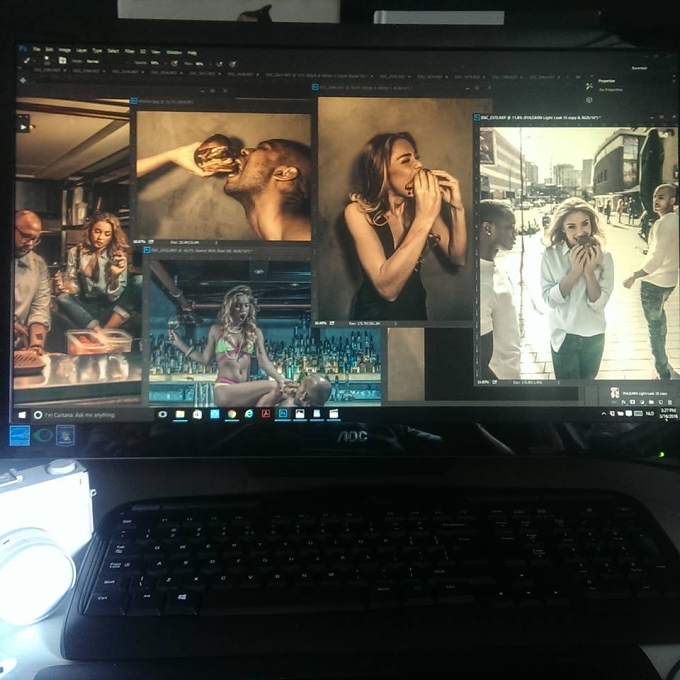Click the Cortana search box
The image size is (680, 680).
tap(92, 415)
